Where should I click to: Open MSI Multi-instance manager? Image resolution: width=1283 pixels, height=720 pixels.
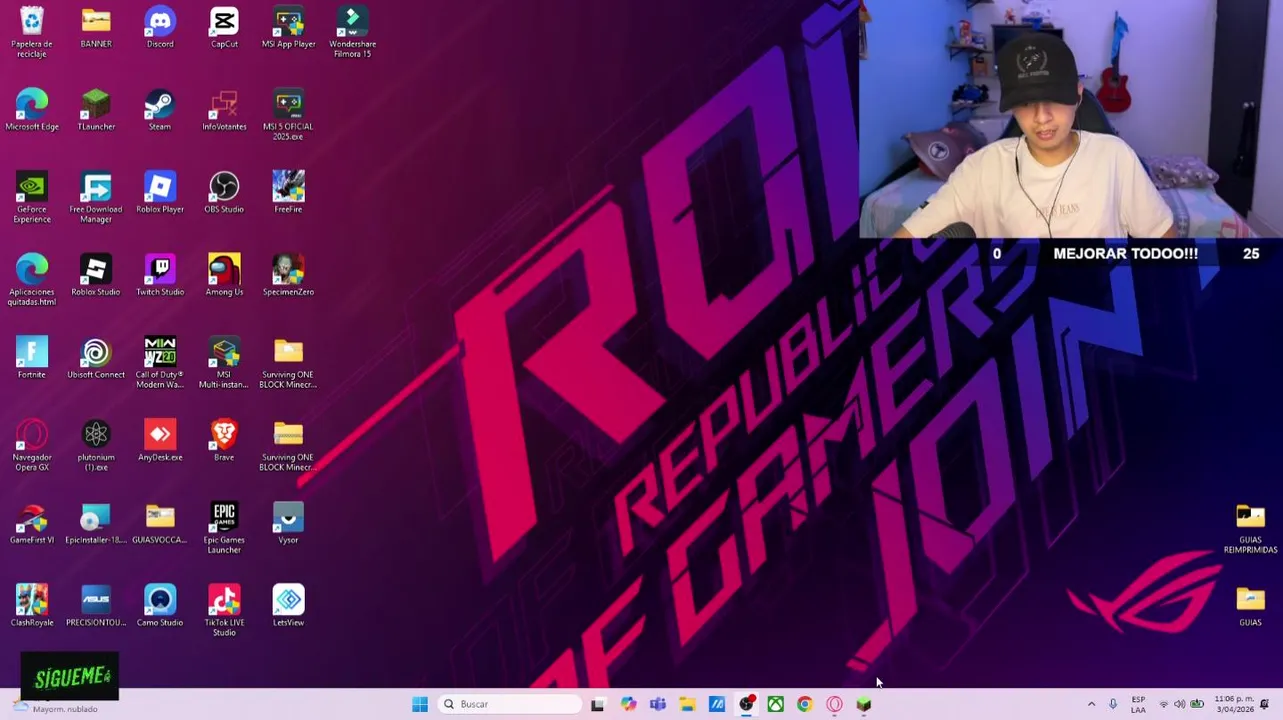pyautogui.click(x=224, y=363)
